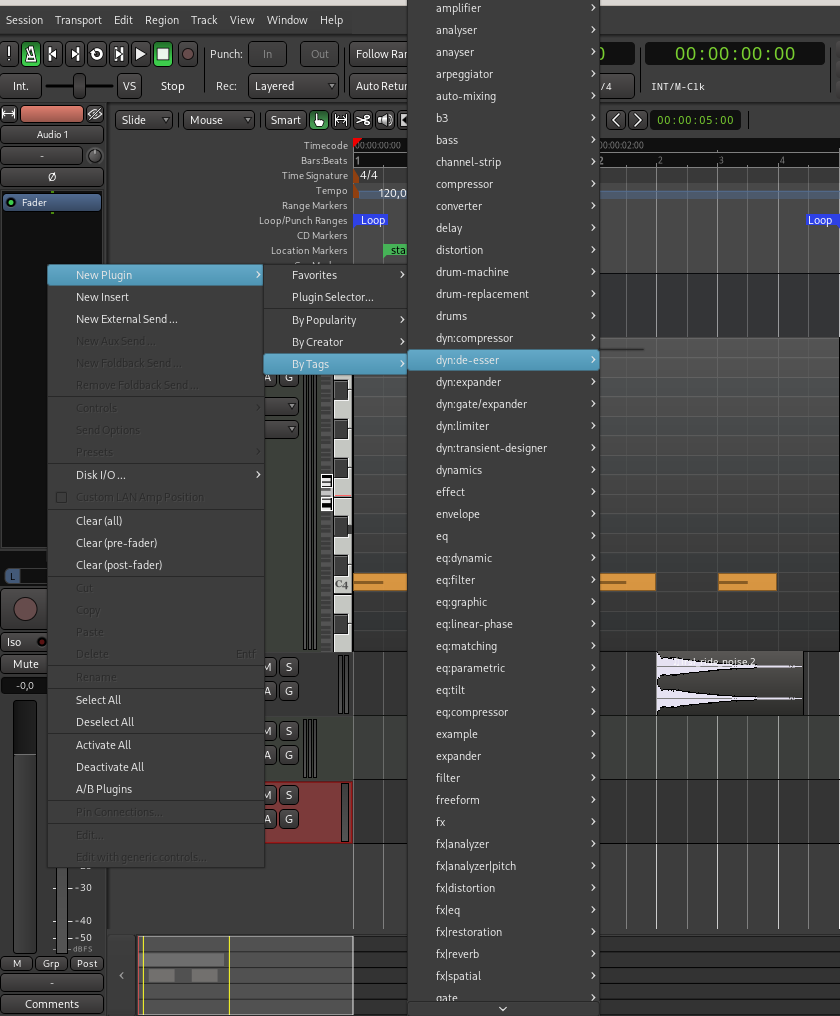Open the Transport menu in the menu bar
This screenshot has width=840, height=1016.
tap(78, 20)
